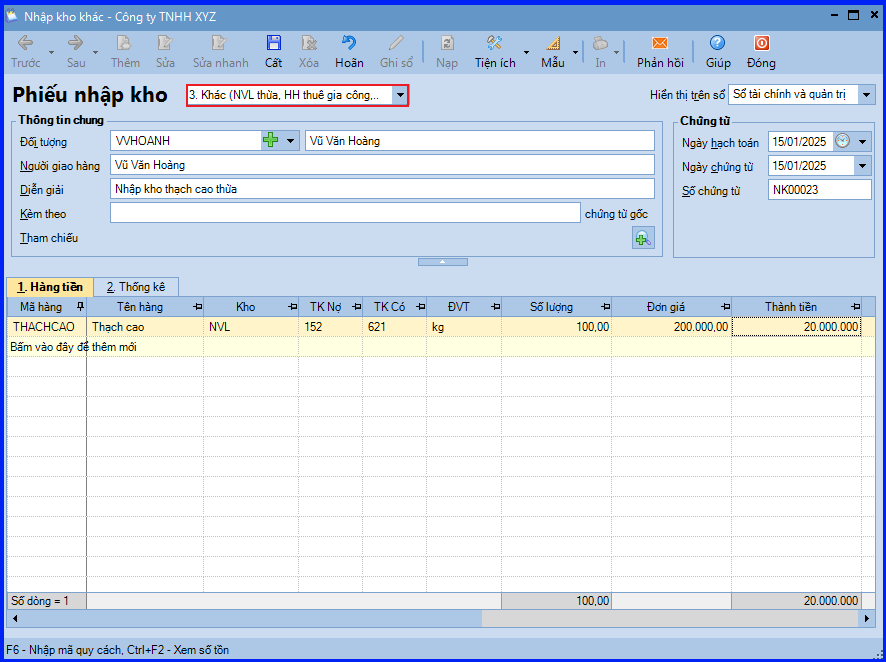Open the Hiển thị trên sổ dropdown
Image resolution: width=886 pixels, height=662 pixels.
click(x=866, y=95)
